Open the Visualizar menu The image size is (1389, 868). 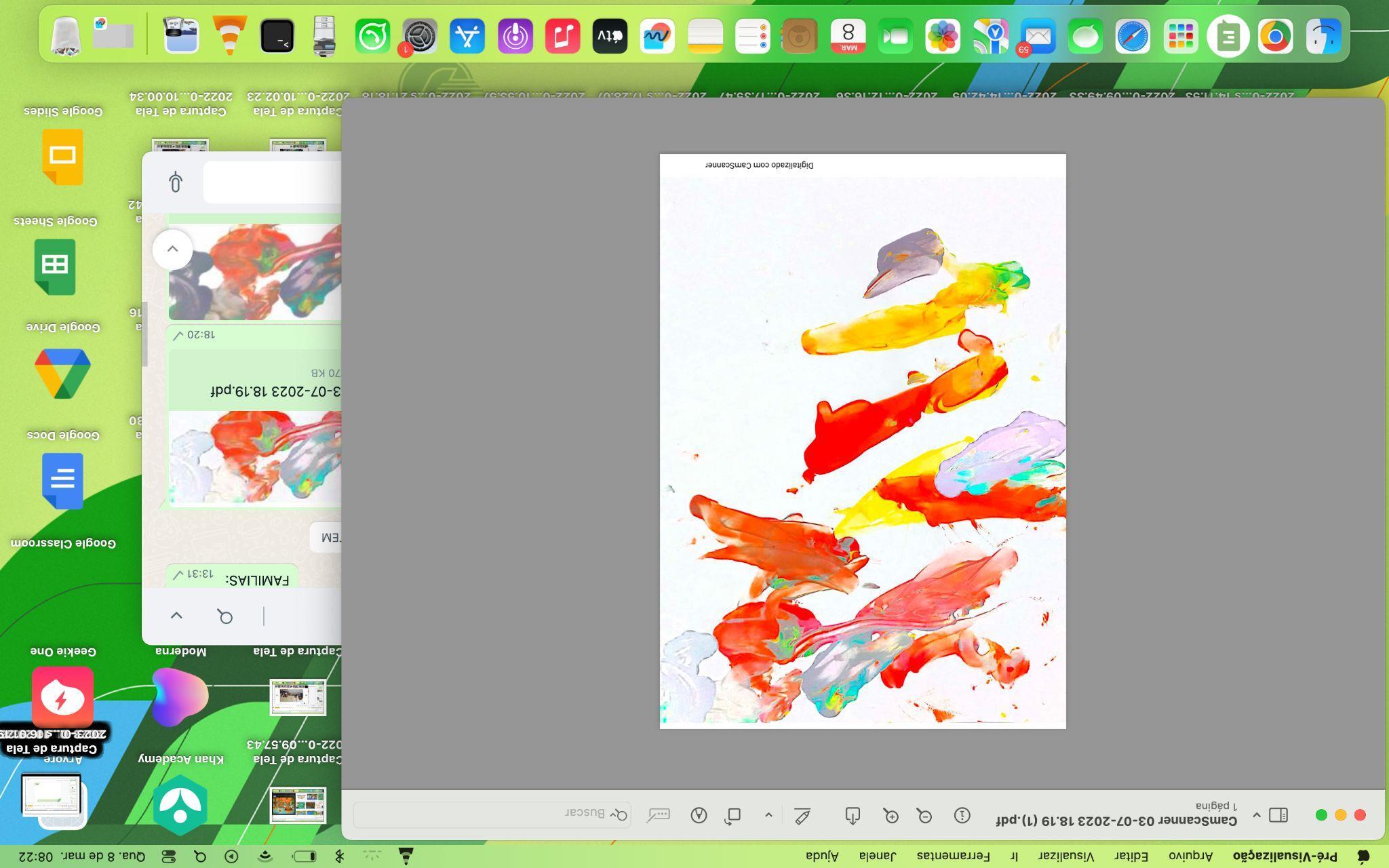tap(1066, 856)
